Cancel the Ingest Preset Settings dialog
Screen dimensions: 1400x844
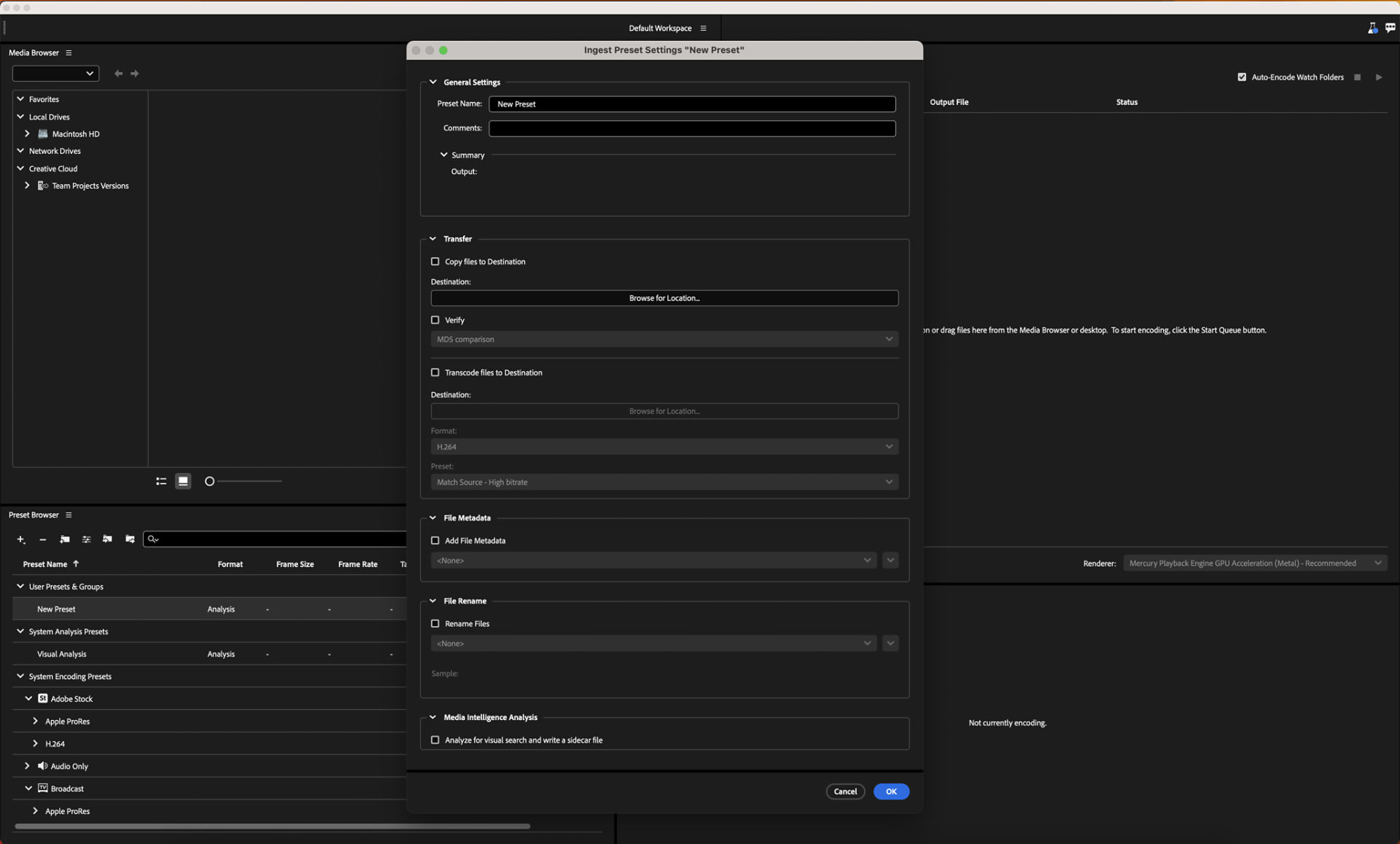click(845, 792)
